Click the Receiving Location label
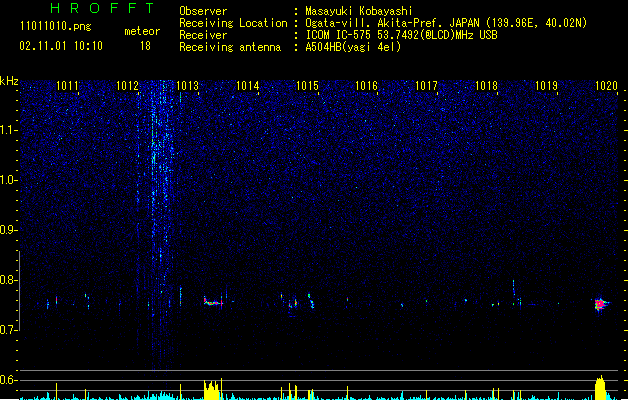Viewport: 629px width, 400px height. tap(233, 23)
